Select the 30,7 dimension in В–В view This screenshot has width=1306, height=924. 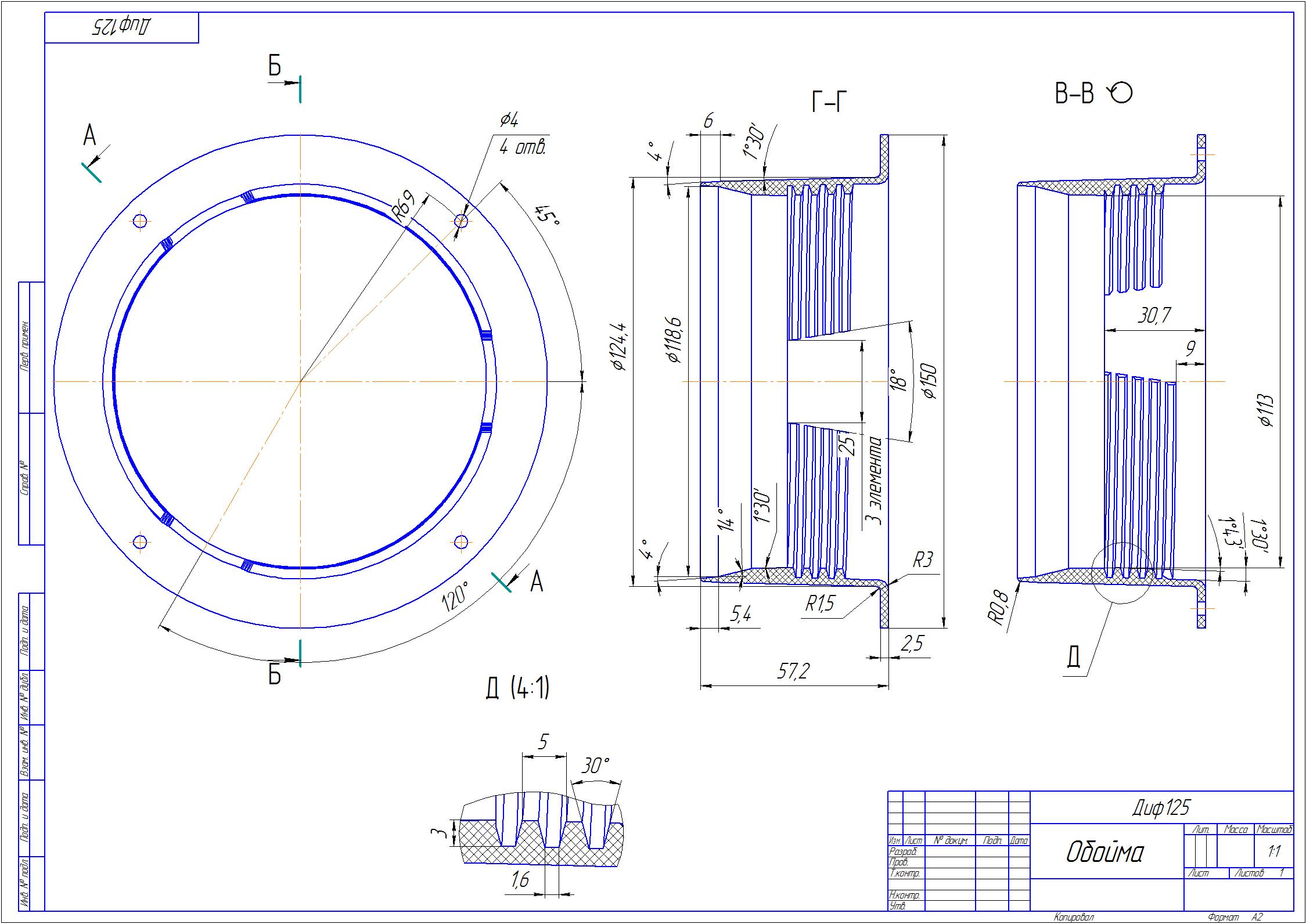click(1154, 316)
